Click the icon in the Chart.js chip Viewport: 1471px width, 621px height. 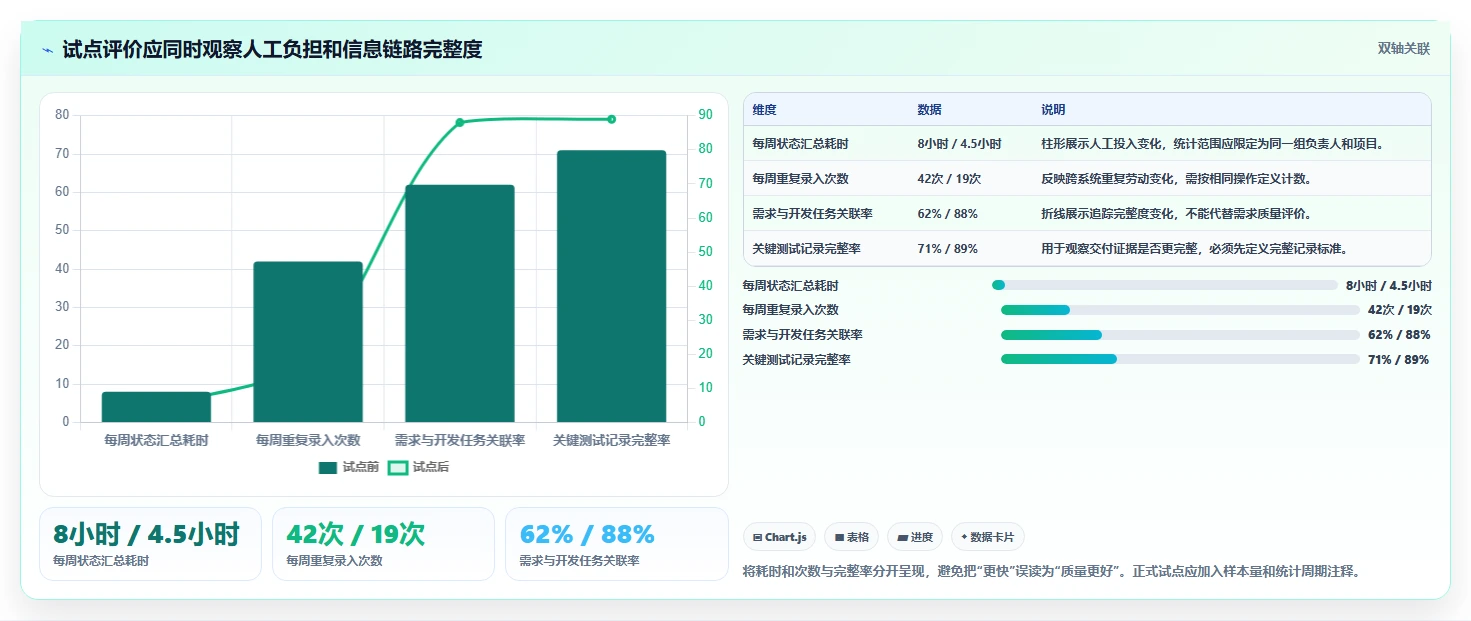758,538
